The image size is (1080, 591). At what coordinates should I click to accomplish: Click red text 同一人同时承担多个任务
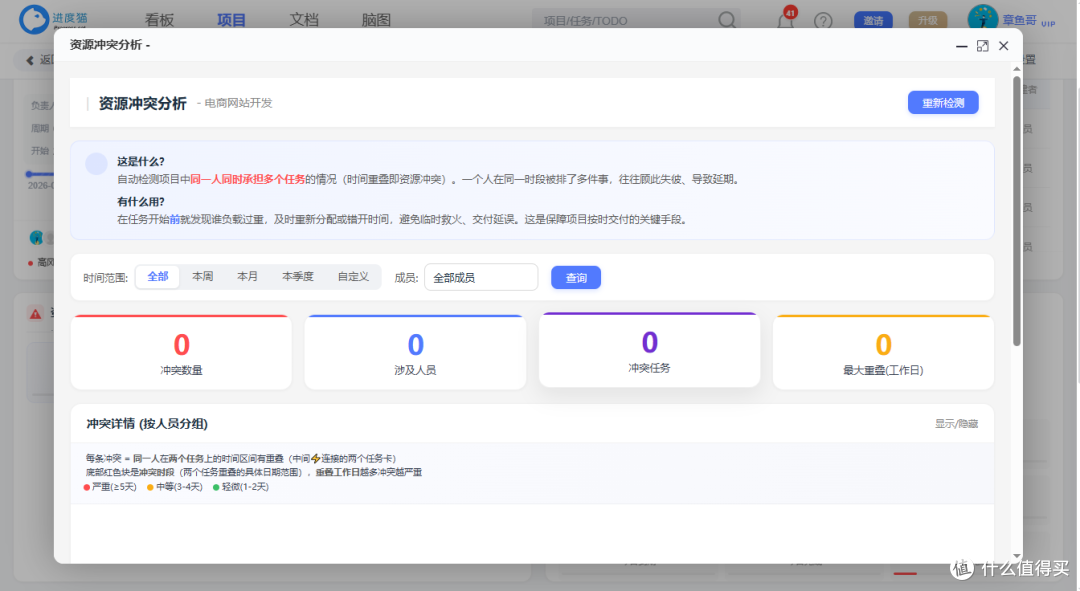pos(247,180)
